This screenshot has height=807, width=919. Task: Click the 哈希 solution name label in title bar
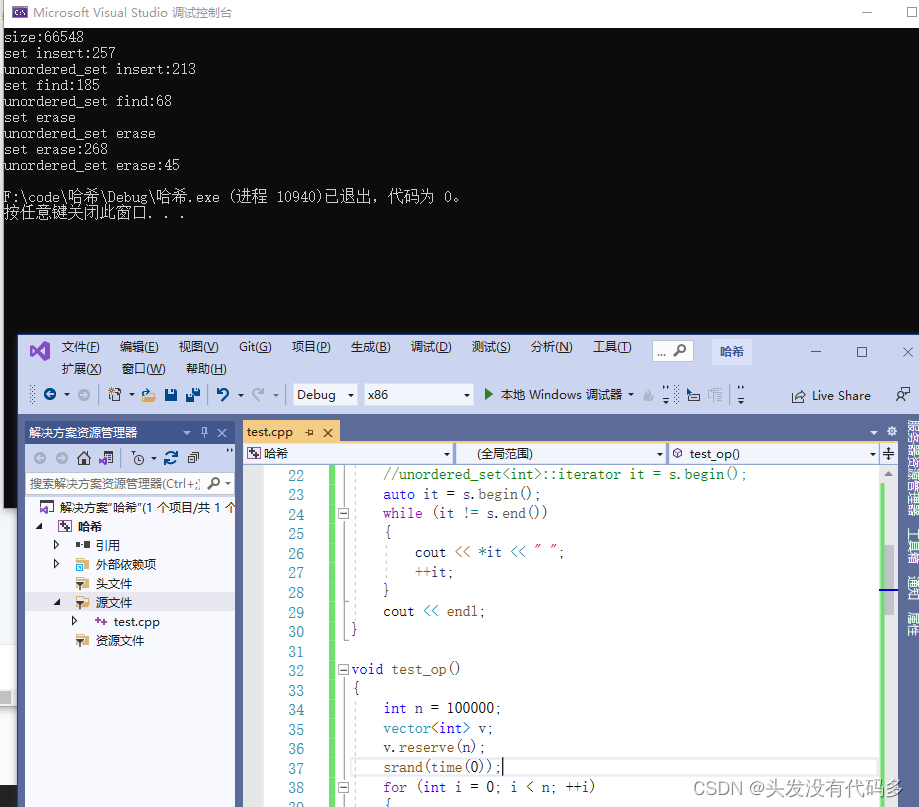pyautogui.click(x=731, y=351)
